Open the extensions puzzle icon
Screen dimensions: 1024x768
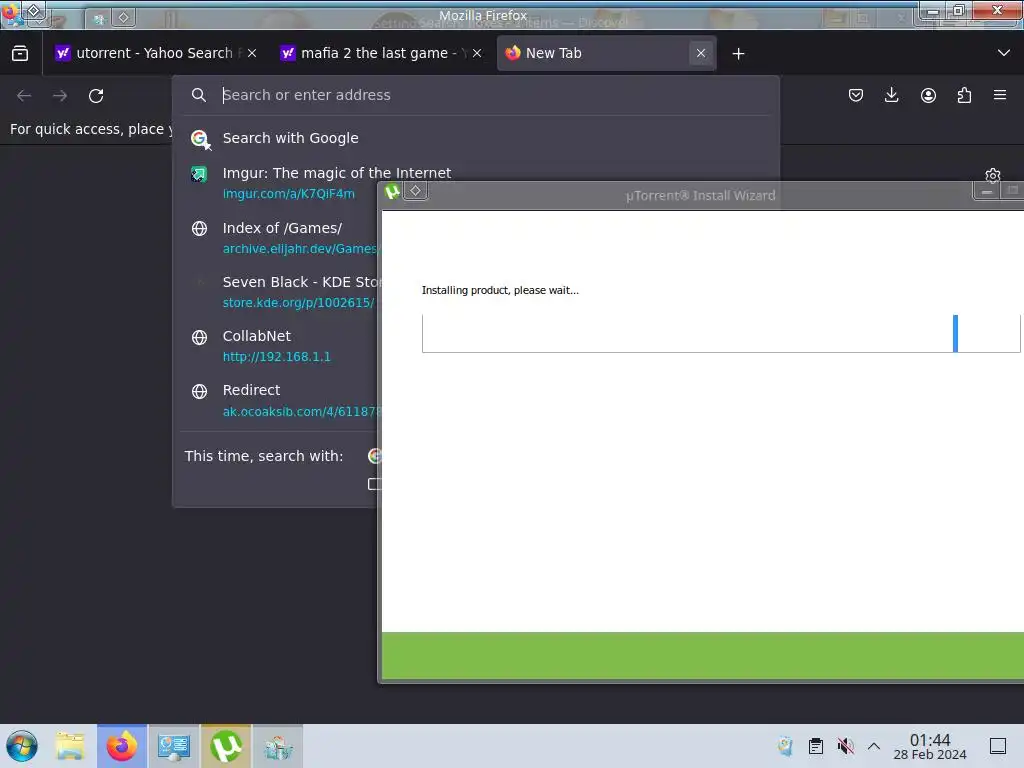(x=964, y=95)
